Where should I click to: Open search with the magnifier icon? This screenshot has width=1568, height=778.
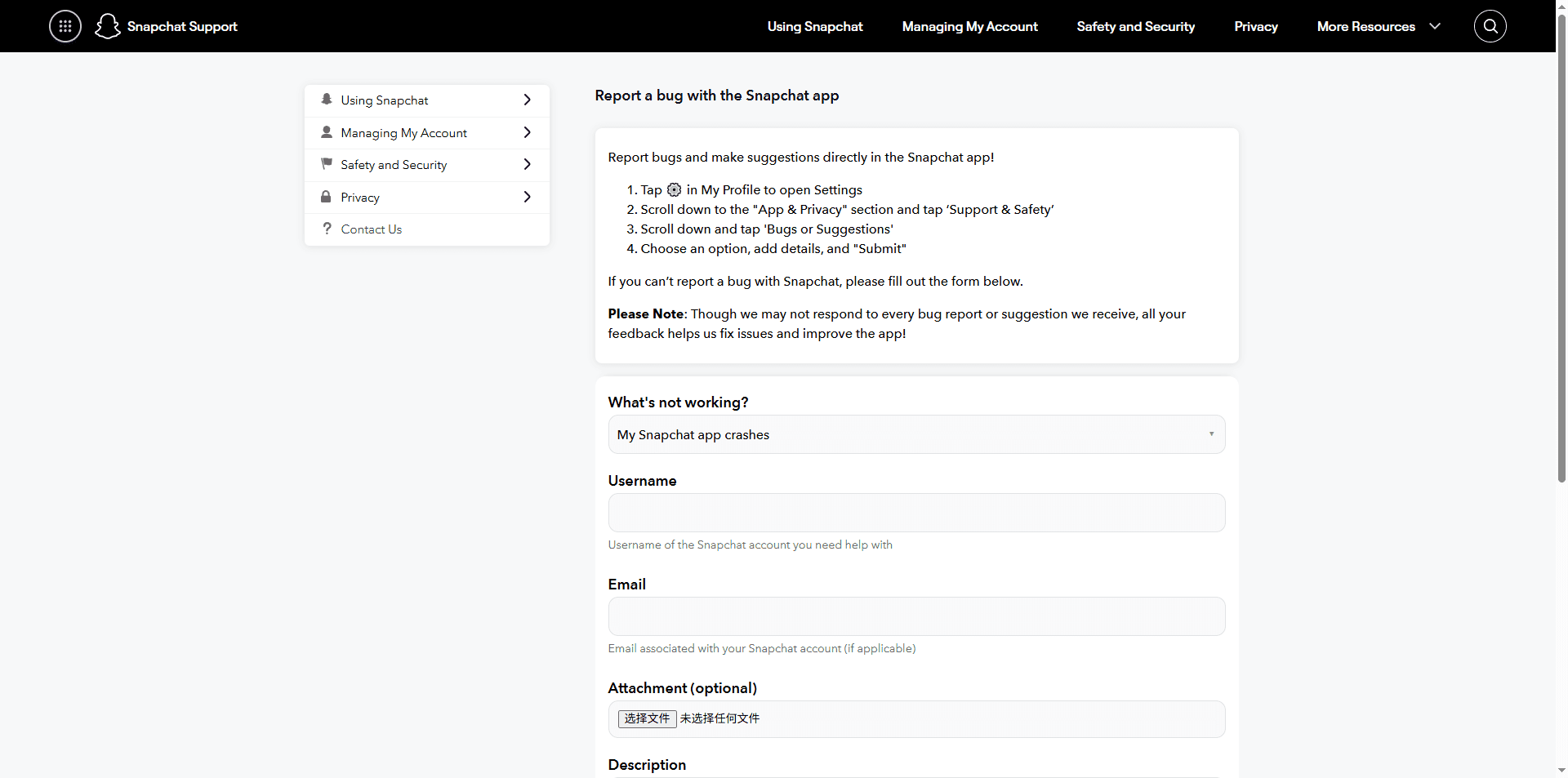[x=1490, y=26]
